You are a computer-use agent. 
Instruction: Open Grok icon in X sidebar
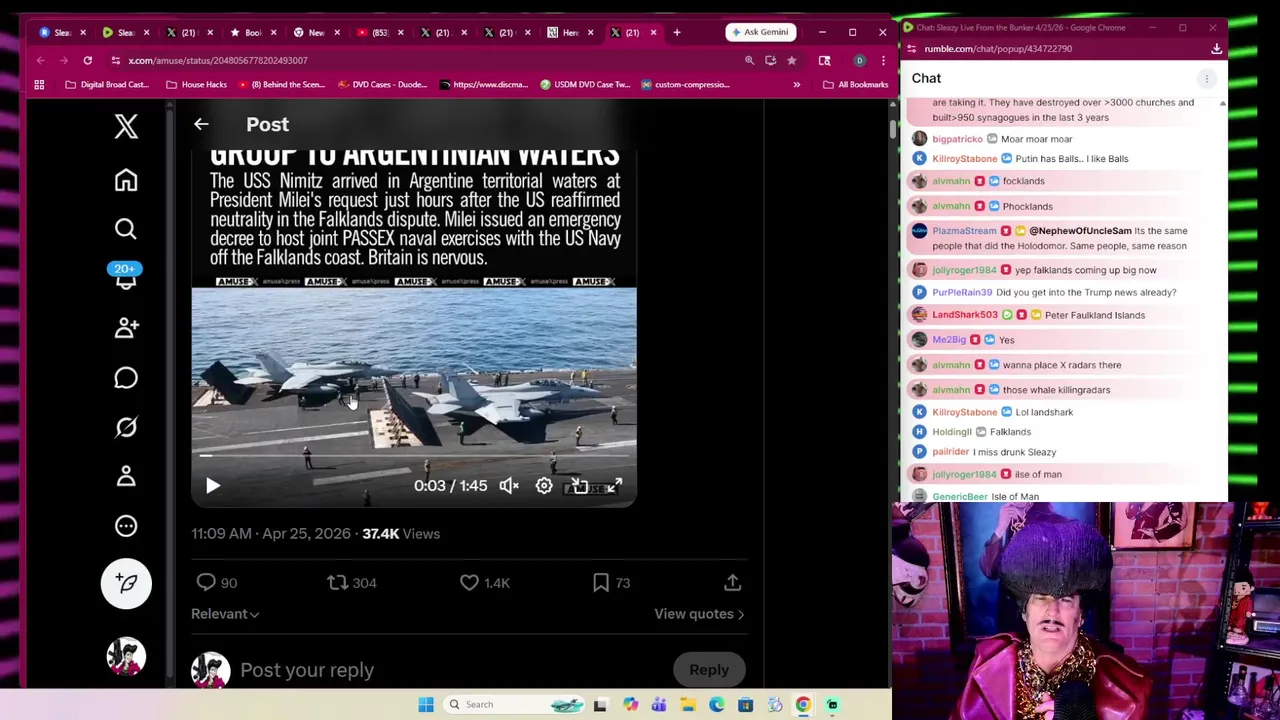(x=126, y=427)
